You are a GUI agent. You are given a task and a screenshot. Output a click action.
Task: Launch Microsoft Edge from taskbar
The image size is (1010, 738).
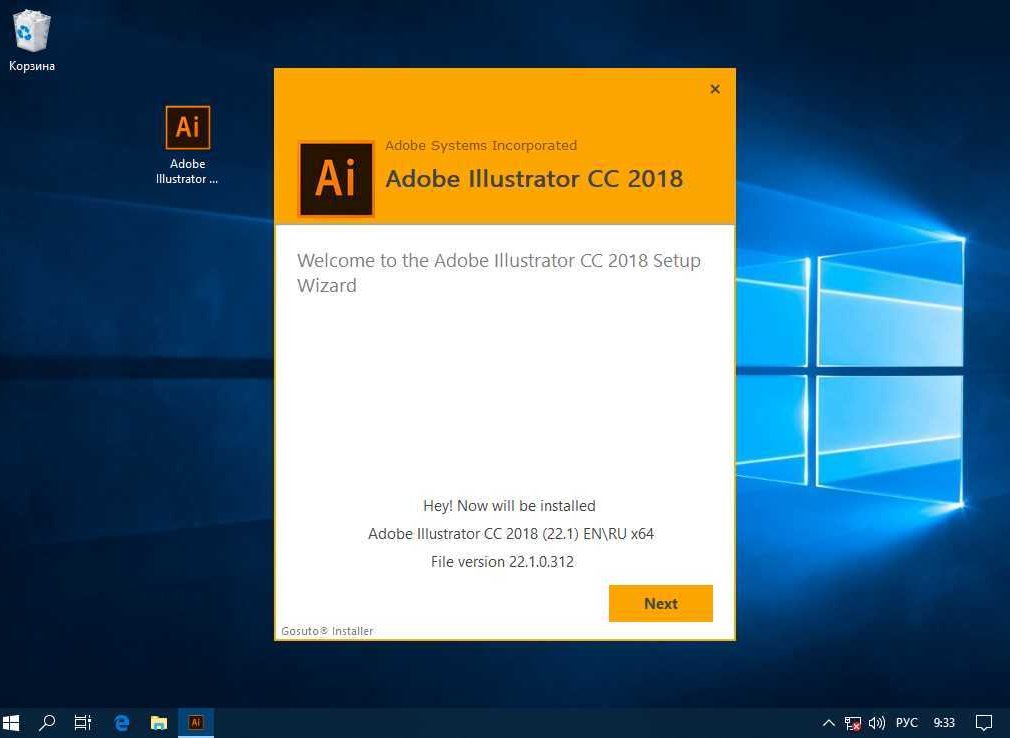click(121, 723)
